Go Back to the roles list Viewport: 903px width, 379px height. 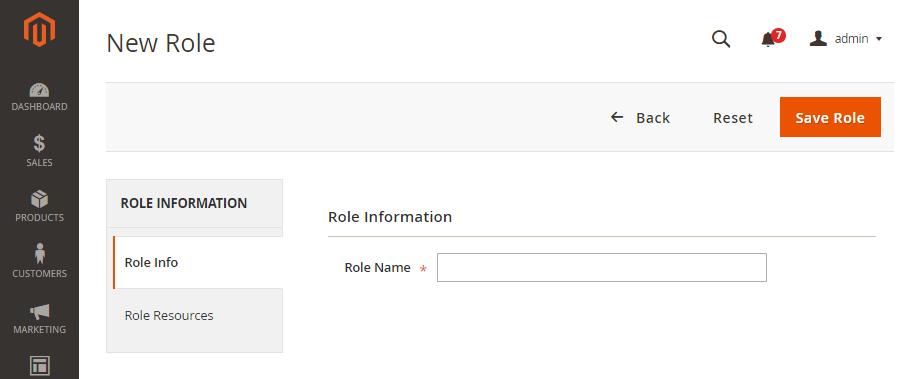pos(640,118)
